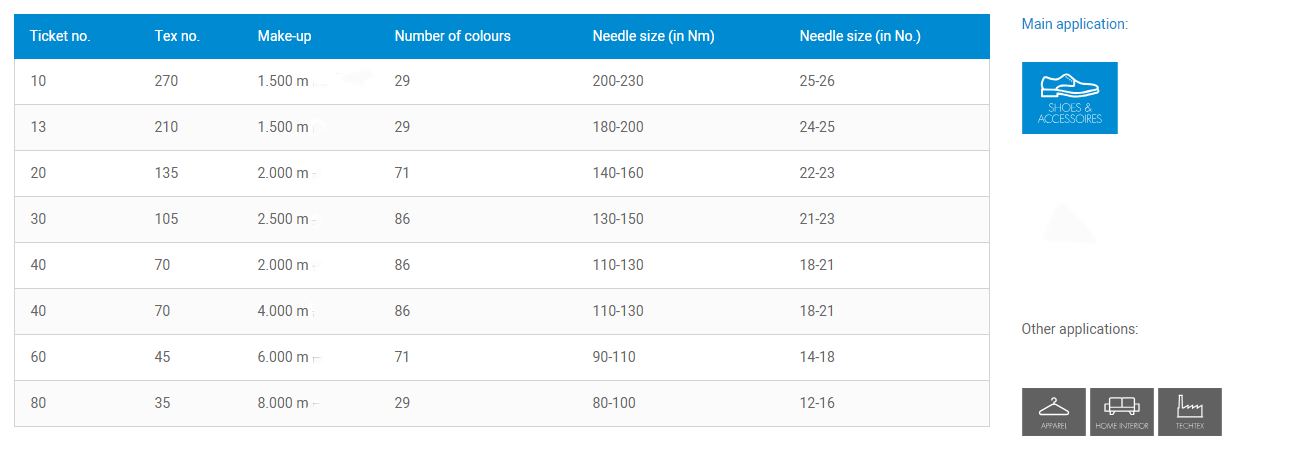Click the 12-16 needle number cell
Viewport: 1301px width, 449px height.
tap(817, 403)
